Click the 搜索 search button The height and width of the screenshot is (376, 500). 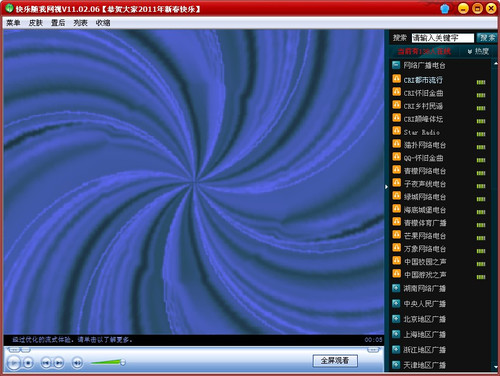[x=487, y=38]
